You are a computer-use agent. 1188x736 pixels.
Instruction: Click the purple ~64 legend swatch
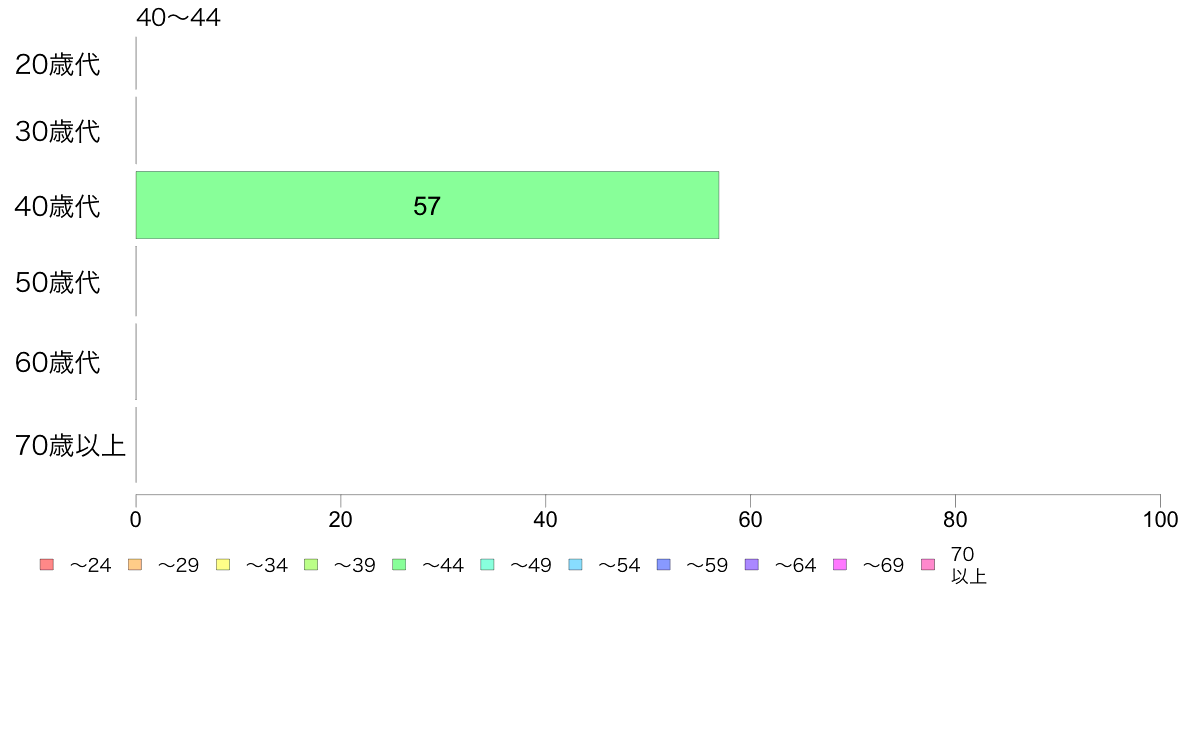click(752, 565)
